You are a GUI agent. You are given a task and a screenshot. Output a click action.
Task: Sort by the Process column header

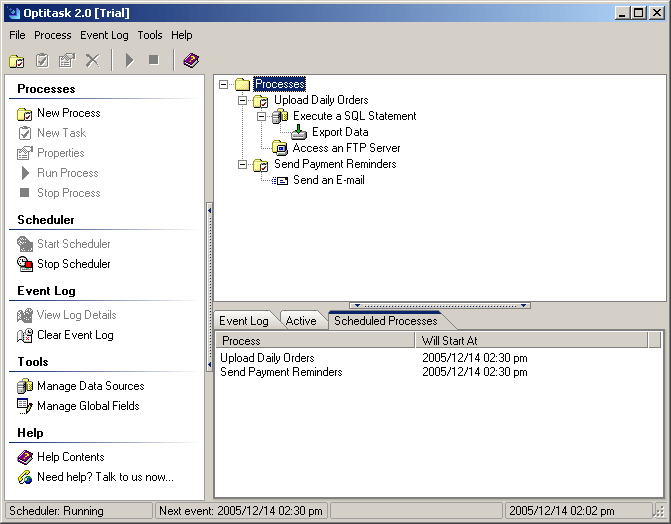315,341
